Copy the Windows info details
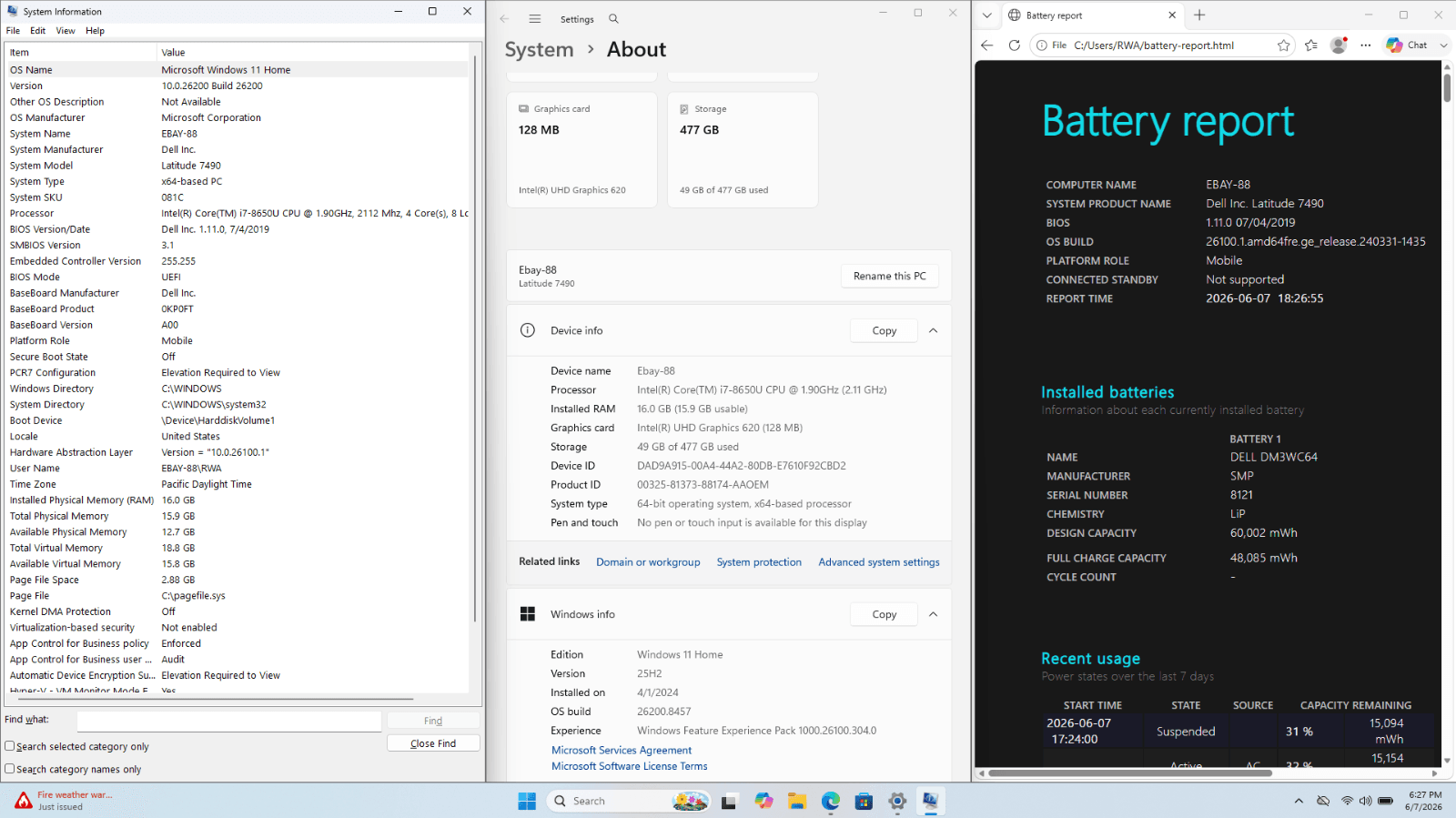Screen dimensions: 1456x818 click(884, 614)
